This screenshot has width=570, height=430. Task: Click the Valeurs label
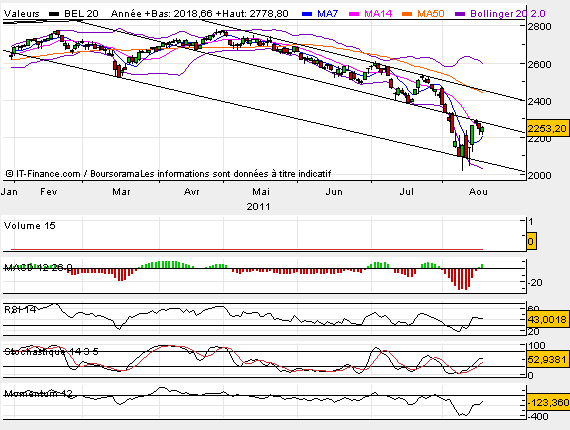coord(21,14)
